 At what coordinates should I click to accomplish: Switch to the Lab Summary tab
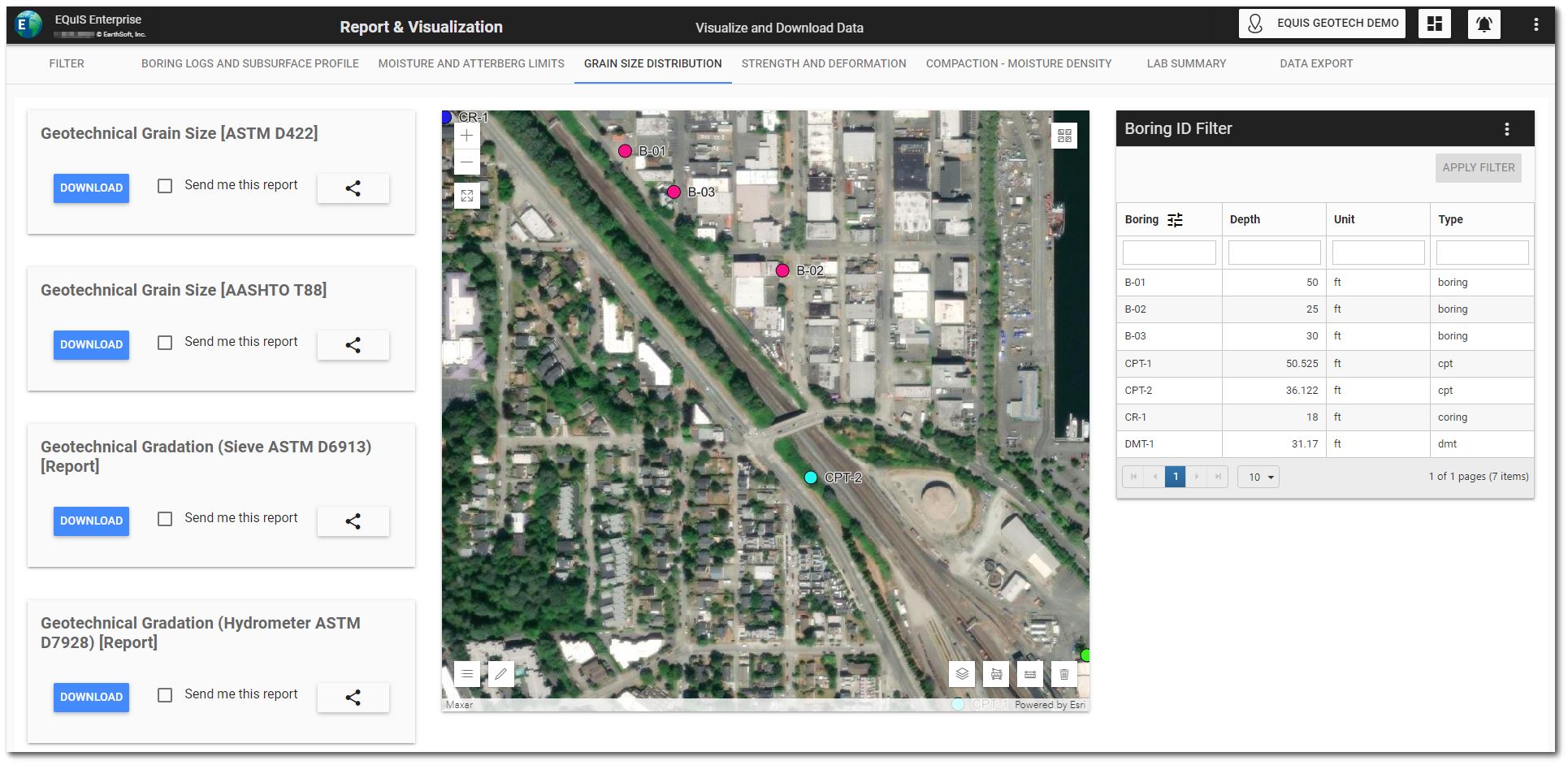[x=1186, y=63]
